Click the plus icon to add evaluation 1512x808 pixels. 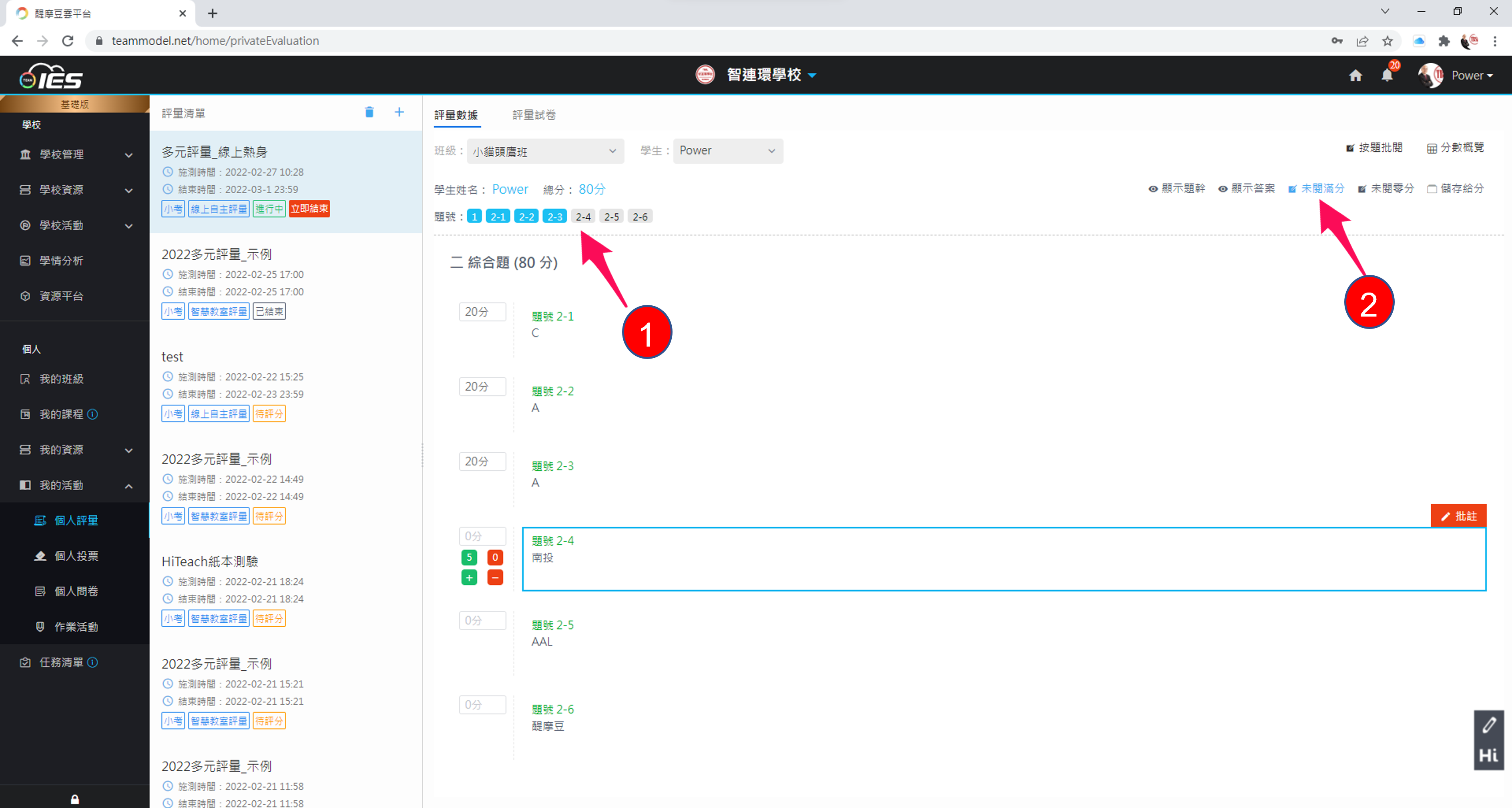tap(399, 112)
